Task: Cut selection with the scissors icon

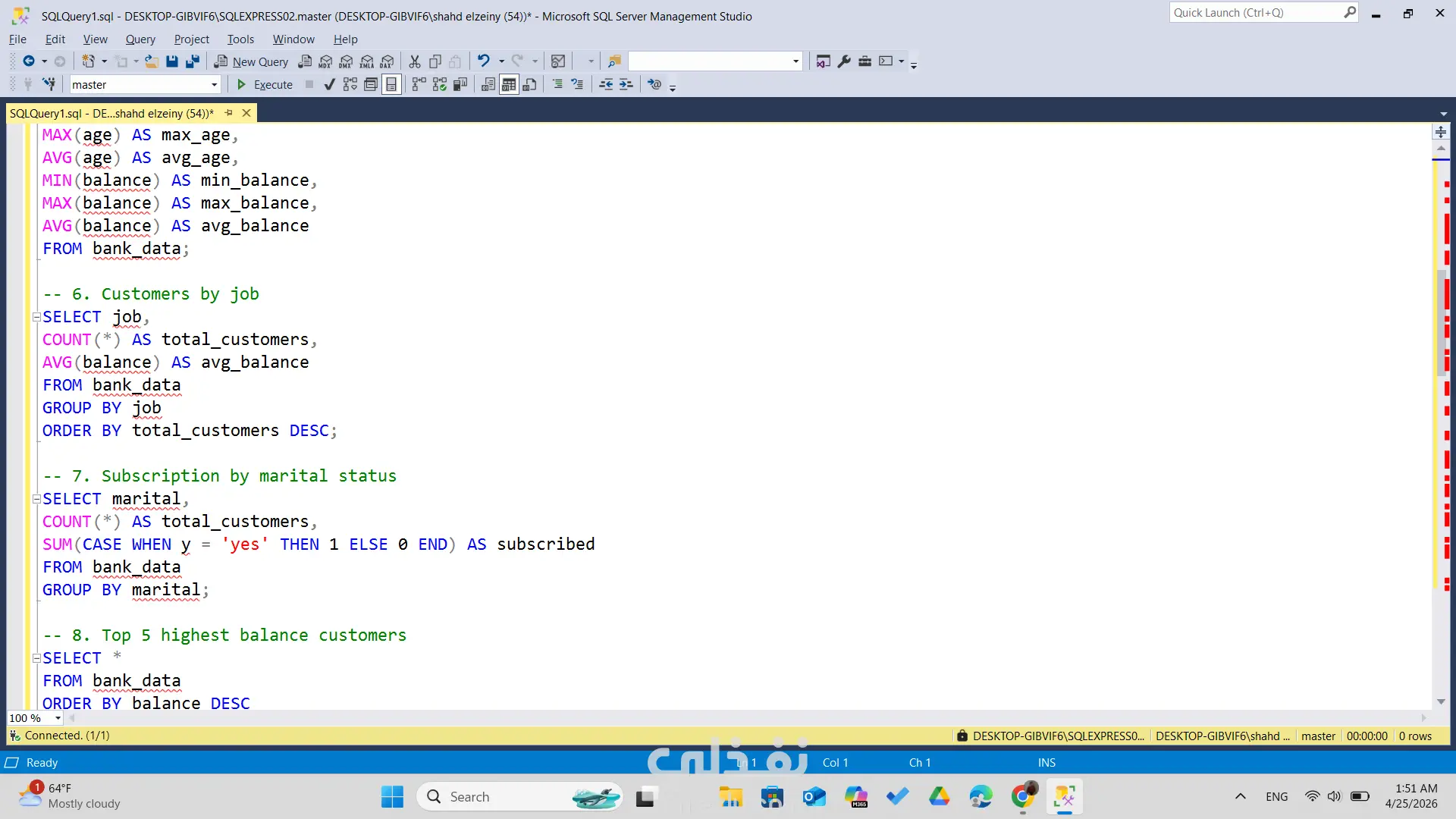Action: [x=415, y=61]
